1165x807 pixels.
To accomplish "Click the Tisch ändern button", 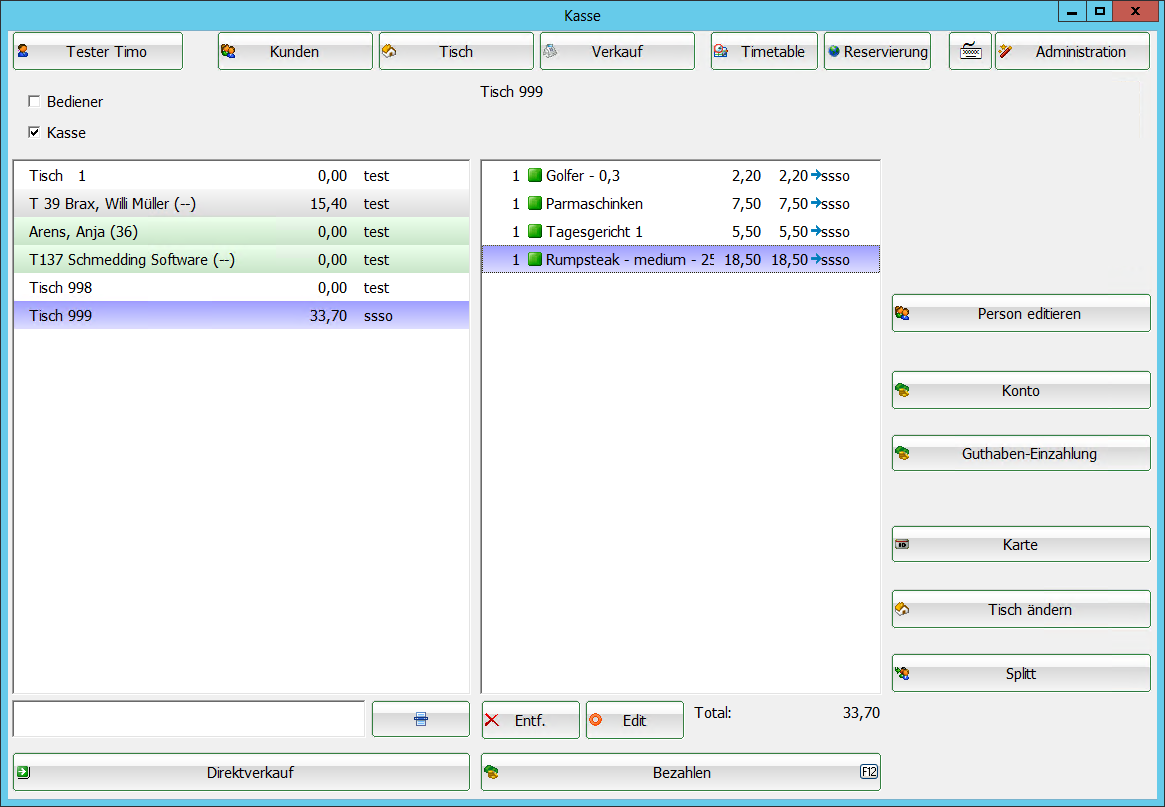I will 1021,610.
